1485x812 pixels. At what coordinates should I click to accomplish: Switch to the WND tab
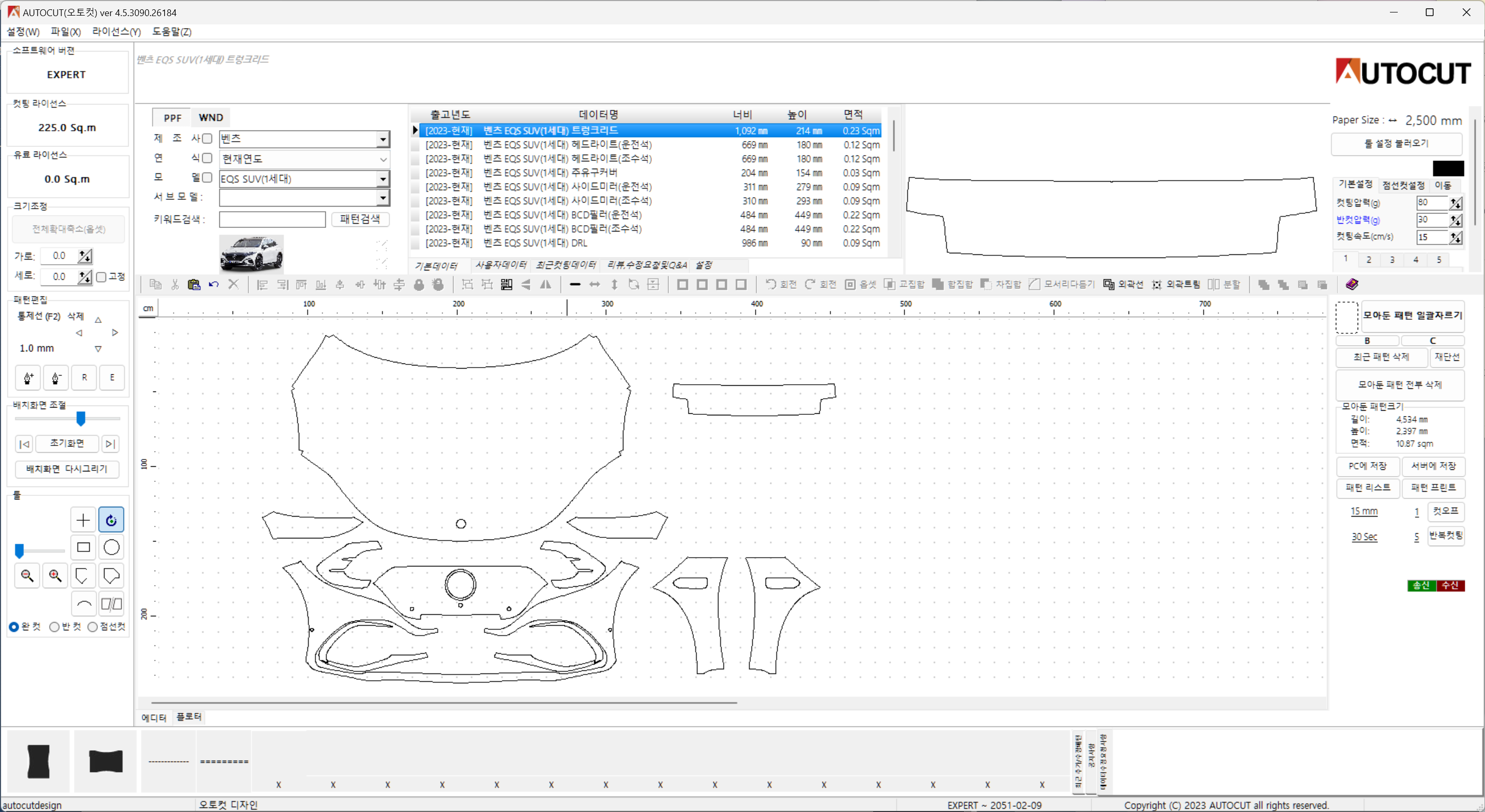coord(211,117)
